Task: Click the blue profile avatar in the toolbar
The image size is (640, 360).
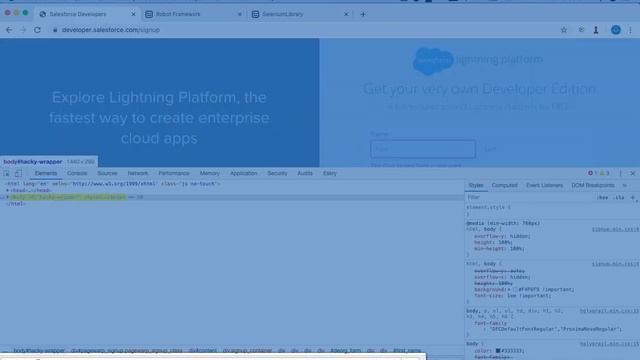Action: 616,30
